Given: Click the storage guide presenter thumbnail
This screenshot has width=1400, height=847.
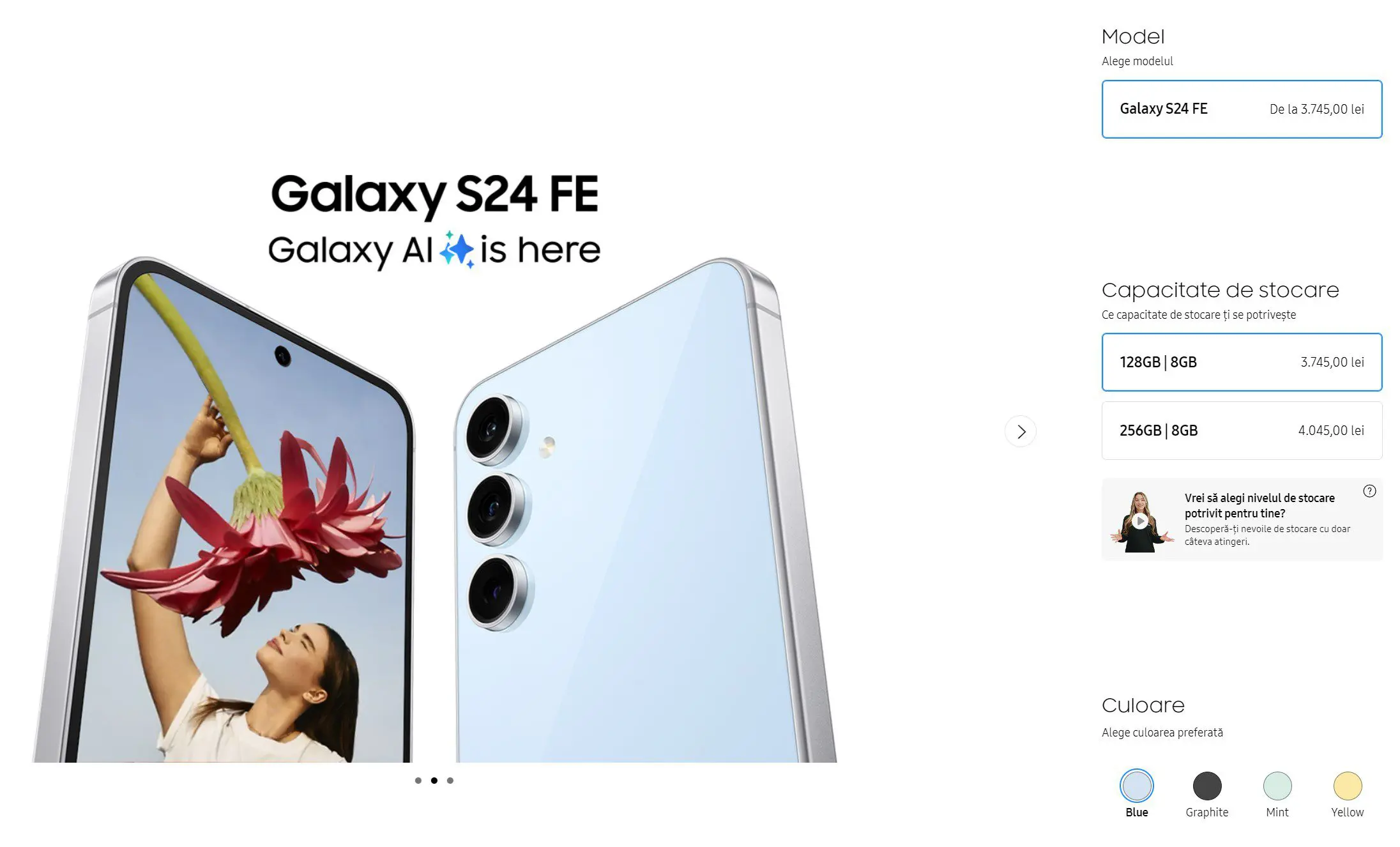Looking at the screenshot, I should click(x=1142, y=522).
